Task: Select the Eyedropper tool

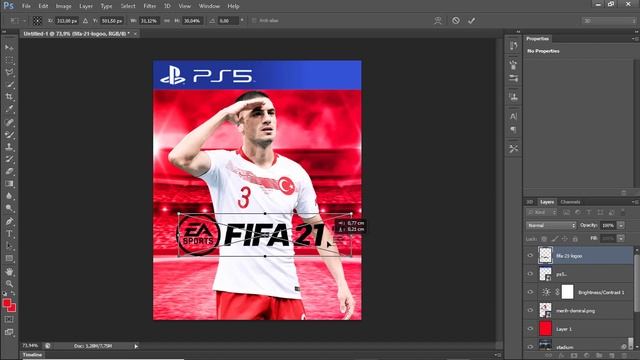Action: (x=9, y=109)
